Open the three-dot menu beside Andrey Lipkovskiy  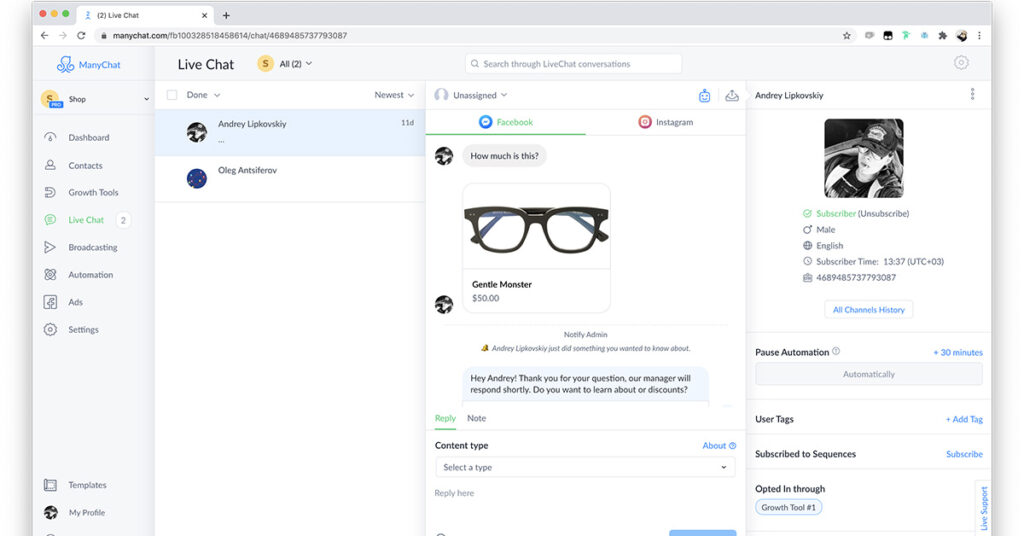pyautogui.click(x=972, y=95)
